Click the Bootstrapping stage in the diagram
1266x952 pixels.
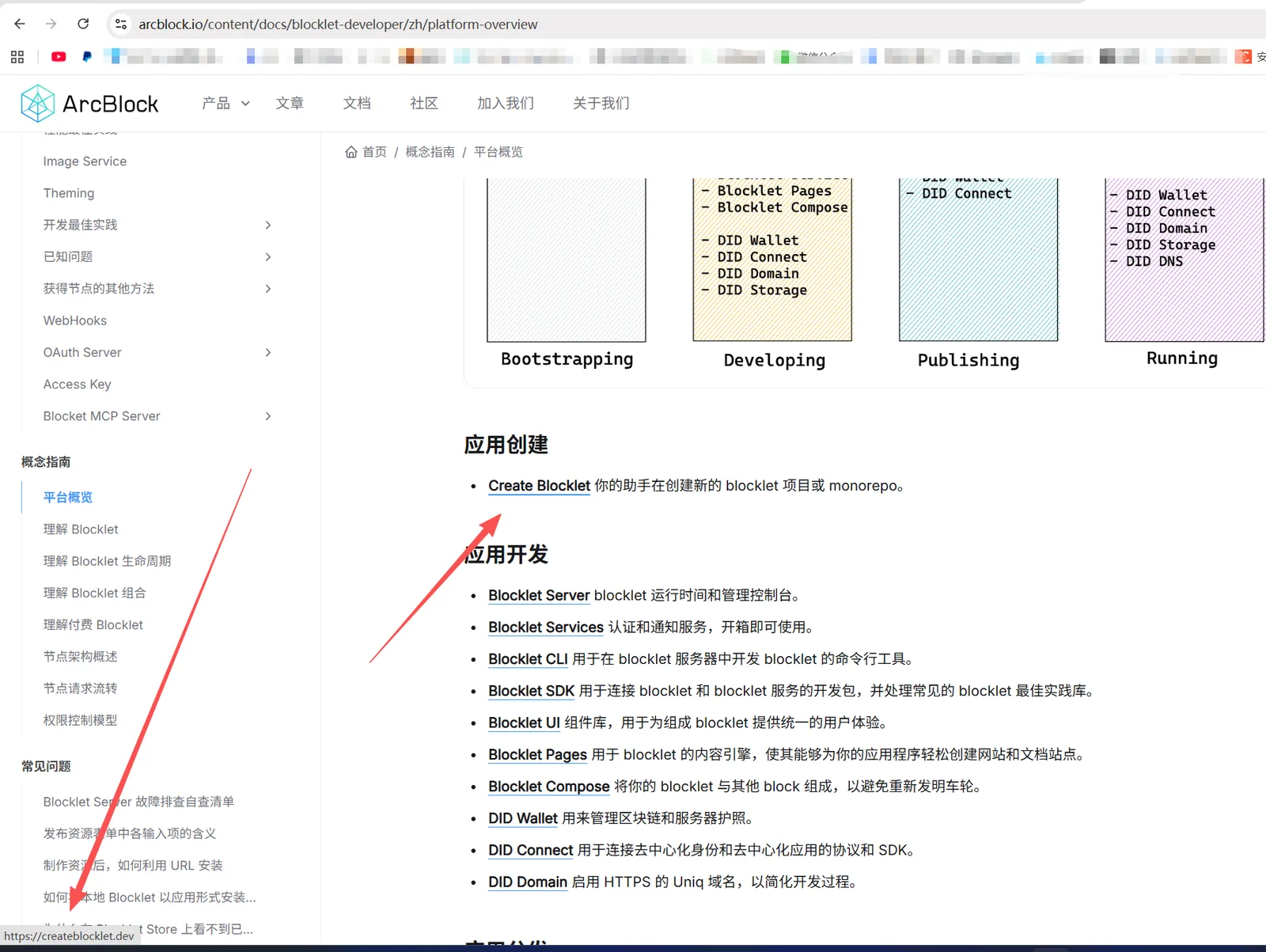pyautogui.click(x=567, y=359)
